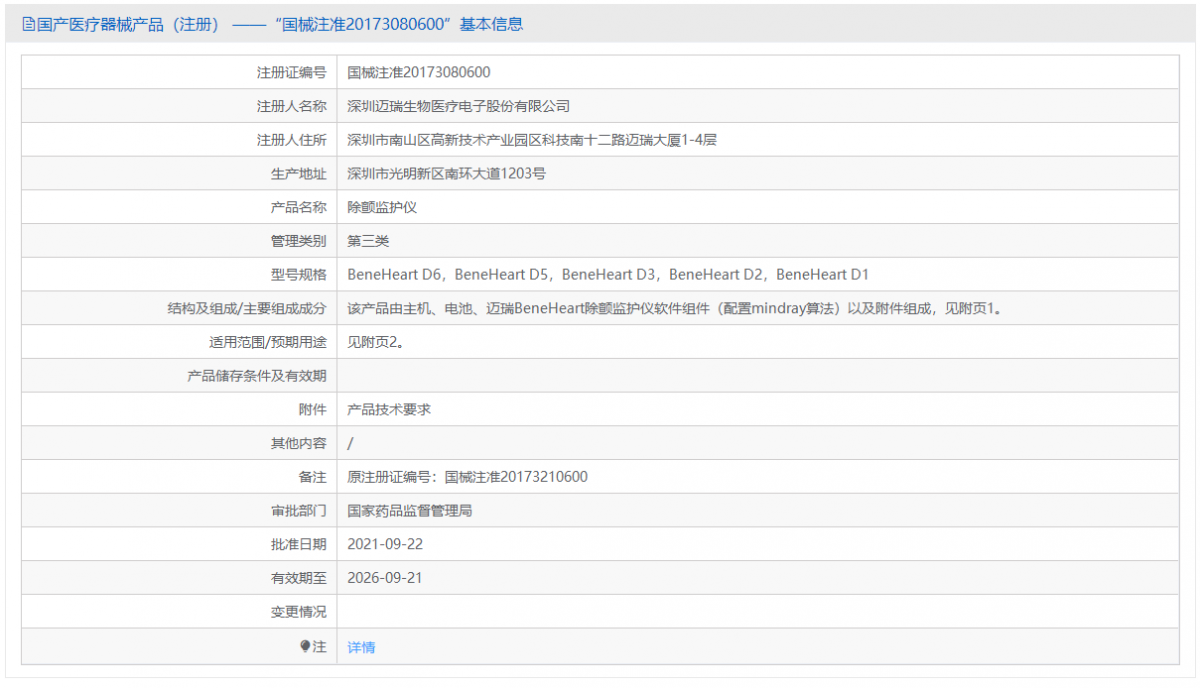
Task: Select the 注册证编号 label cell
Action: coord(180,72)
